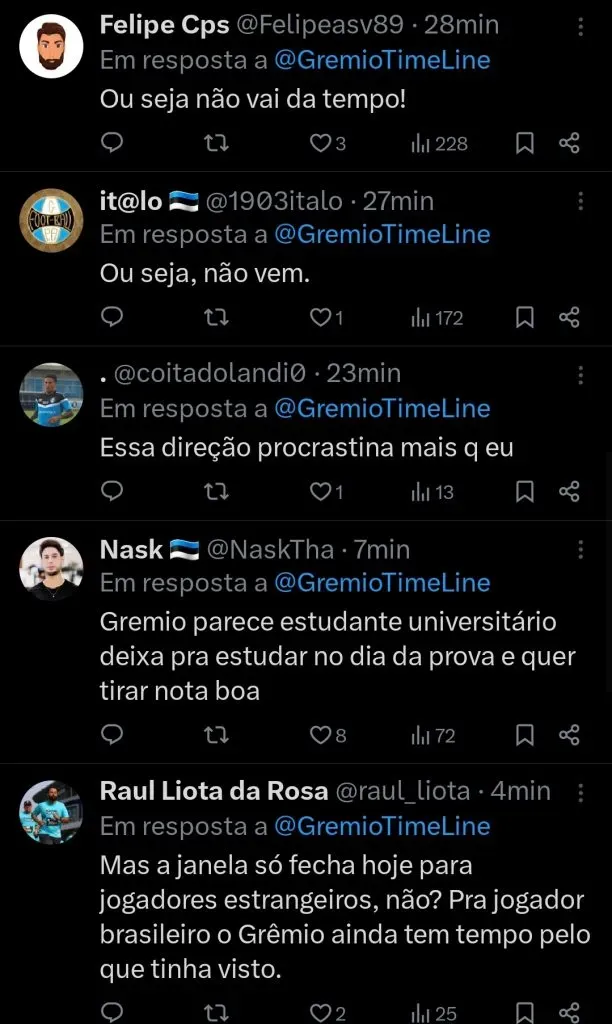Bookmark Felipe Cps's tweet

coord(524,143)
